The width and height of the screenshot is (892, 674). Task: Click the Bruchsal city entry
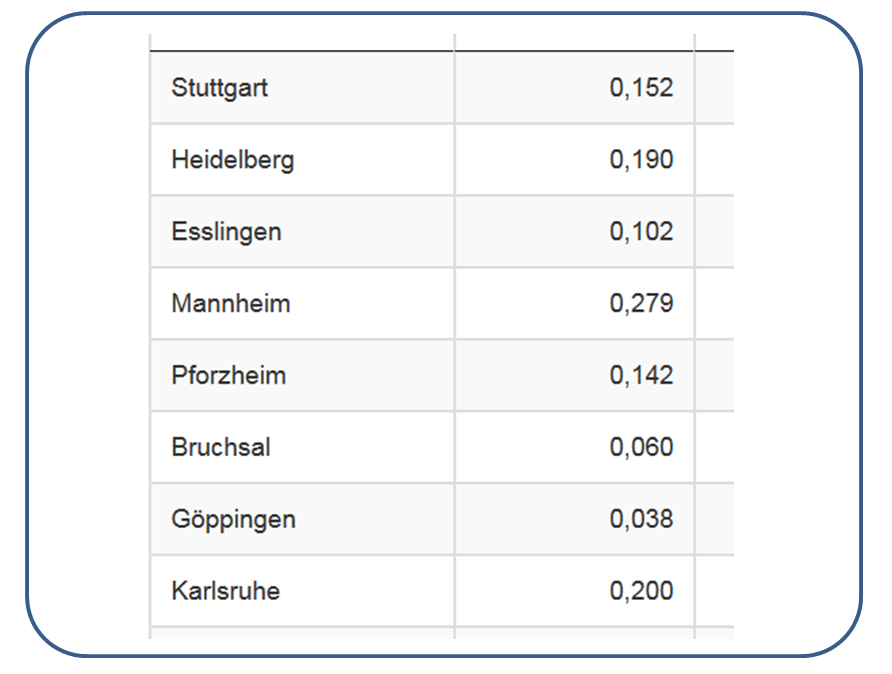[303, 448]
